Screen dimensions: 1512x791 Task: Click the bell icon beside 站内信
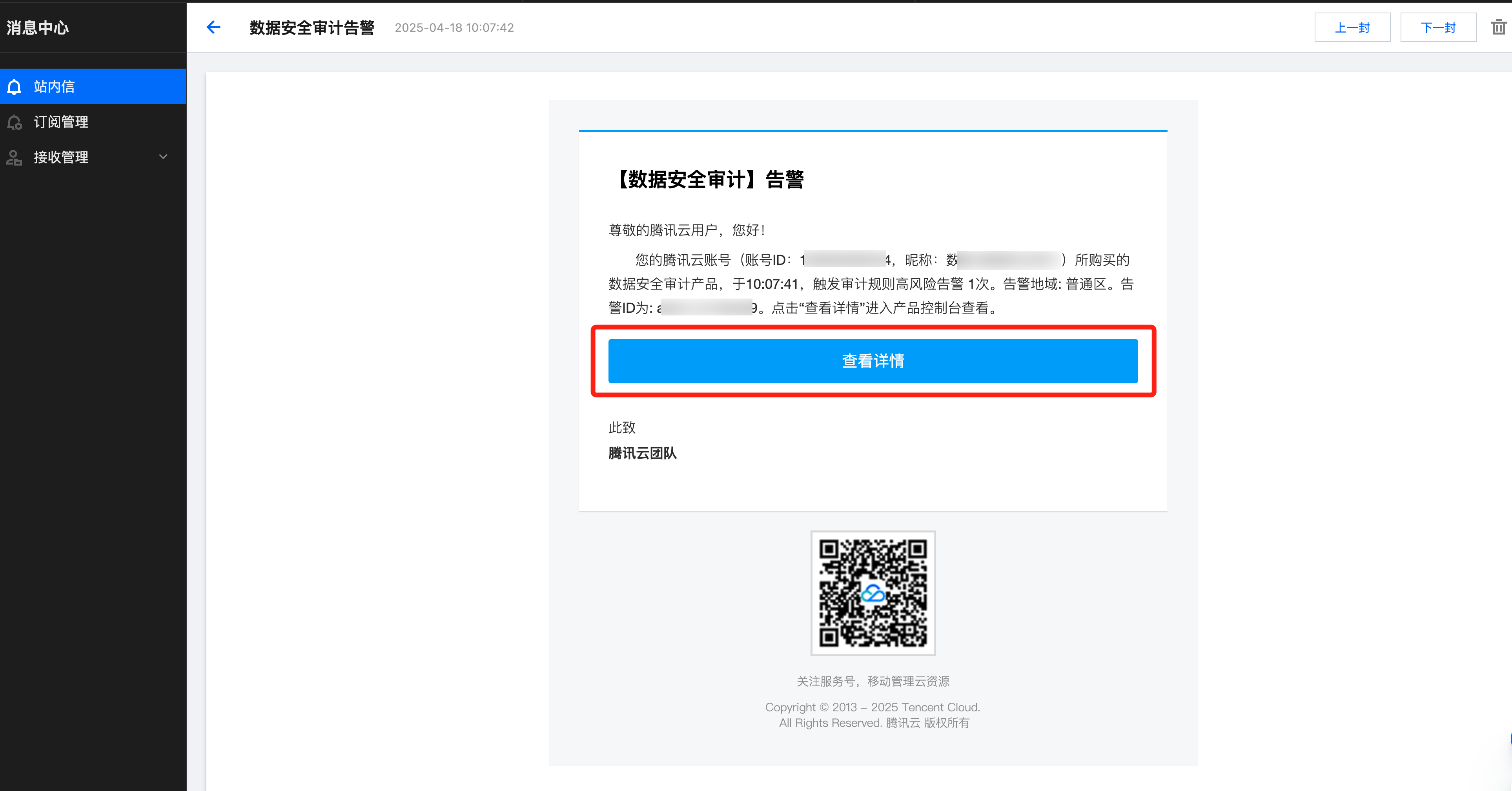(15, 87)
